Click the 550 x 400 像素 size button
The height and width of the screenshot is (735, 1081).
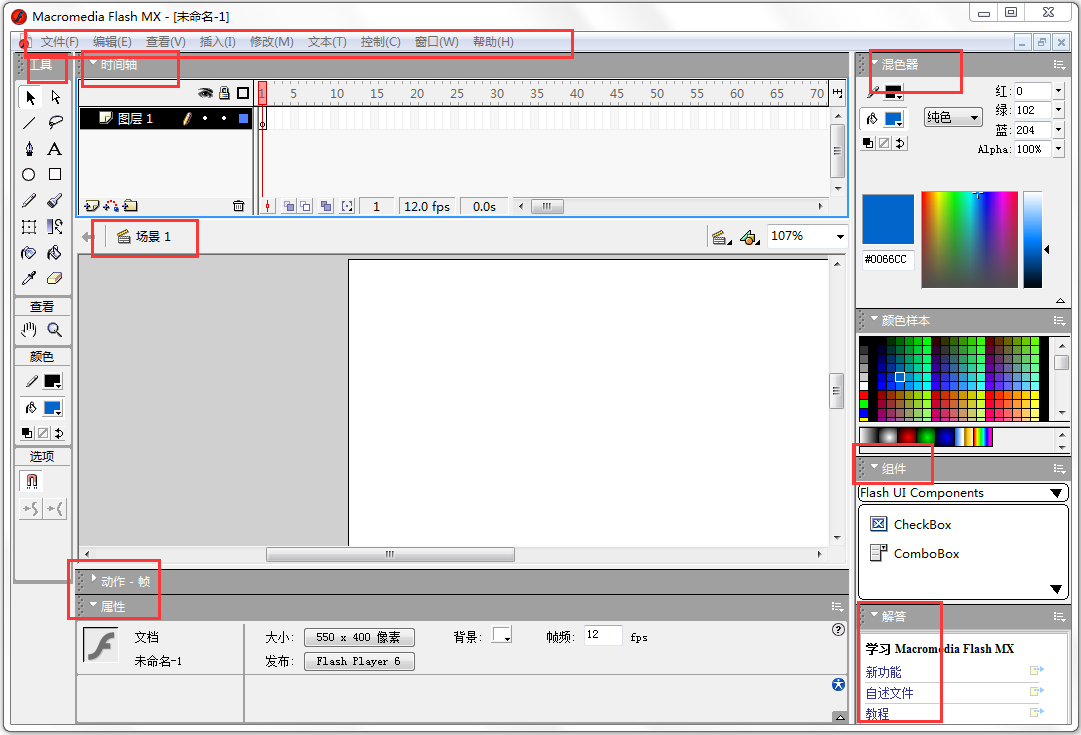pos(359,638)
